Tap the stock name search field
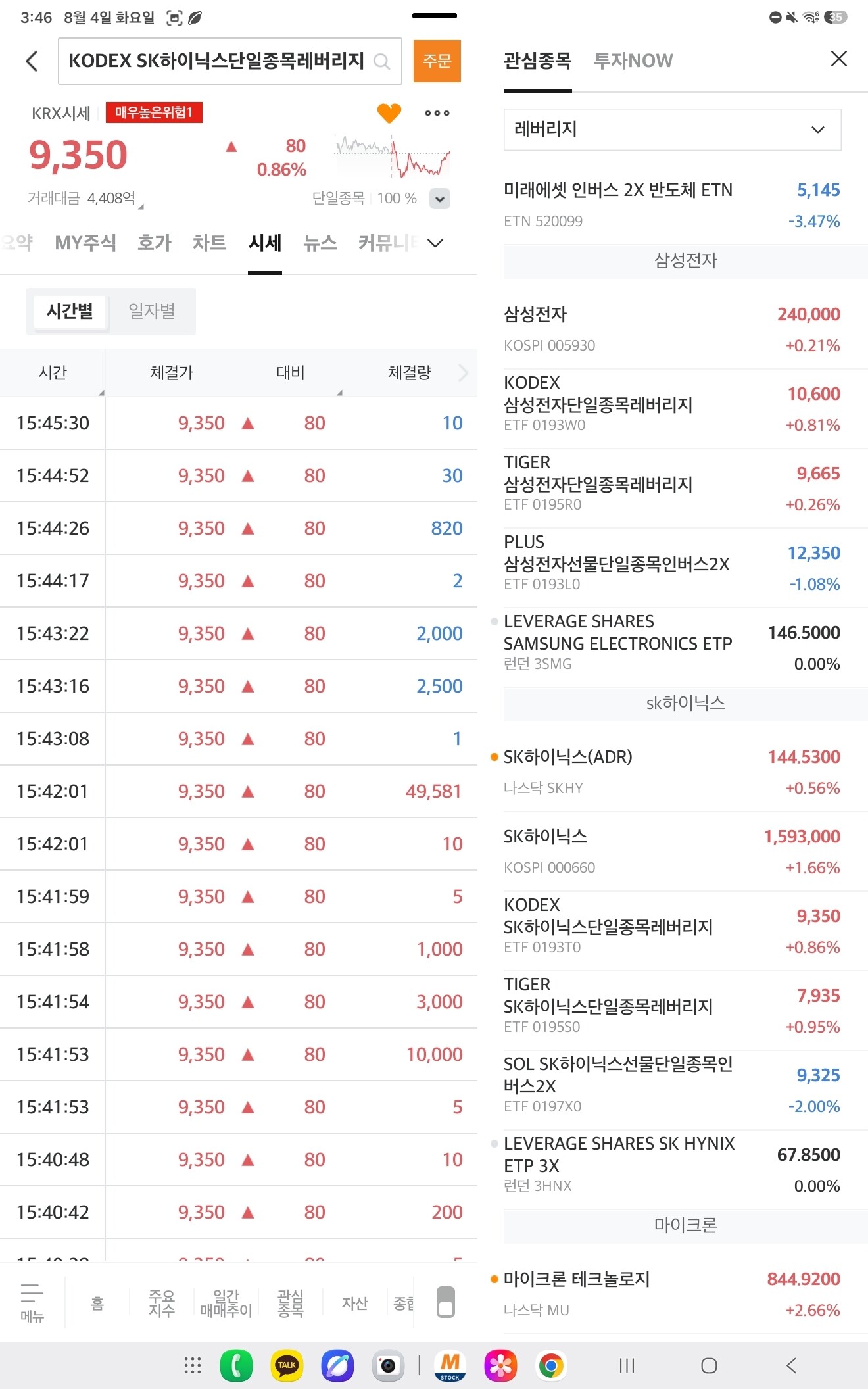Image resolution: width=868 pixels, height=1389 pixels. pyautogui.click(x=230, y=61)
